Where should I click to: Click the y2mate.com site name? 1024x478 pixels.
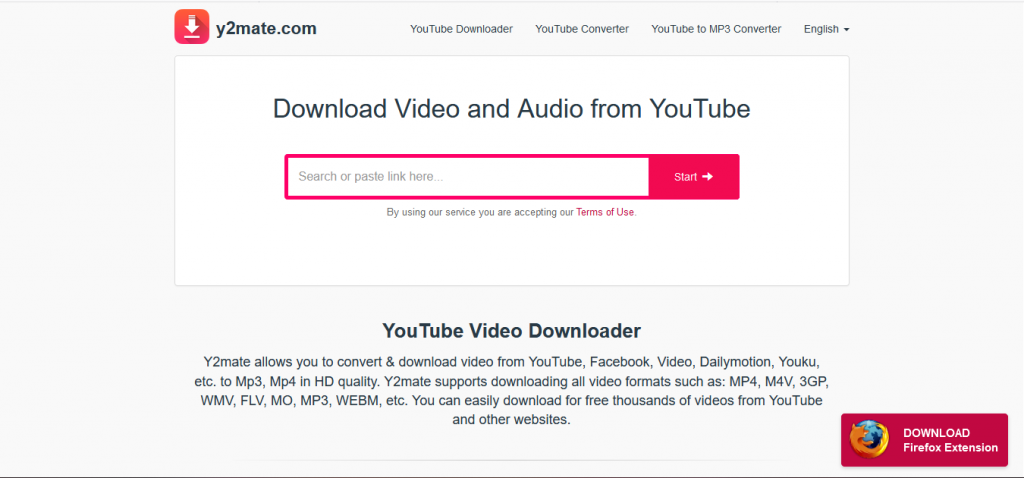[x=266, y=28]
